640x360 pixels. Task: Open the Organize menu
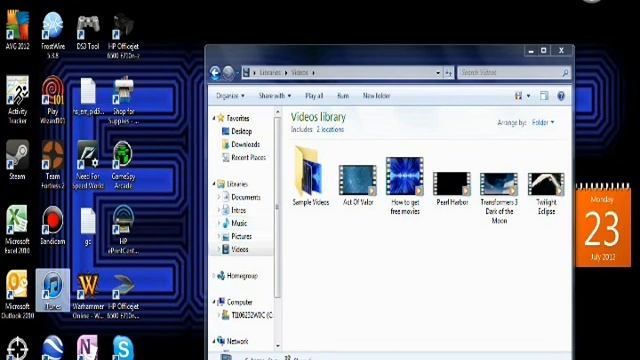tap(230, 96)
